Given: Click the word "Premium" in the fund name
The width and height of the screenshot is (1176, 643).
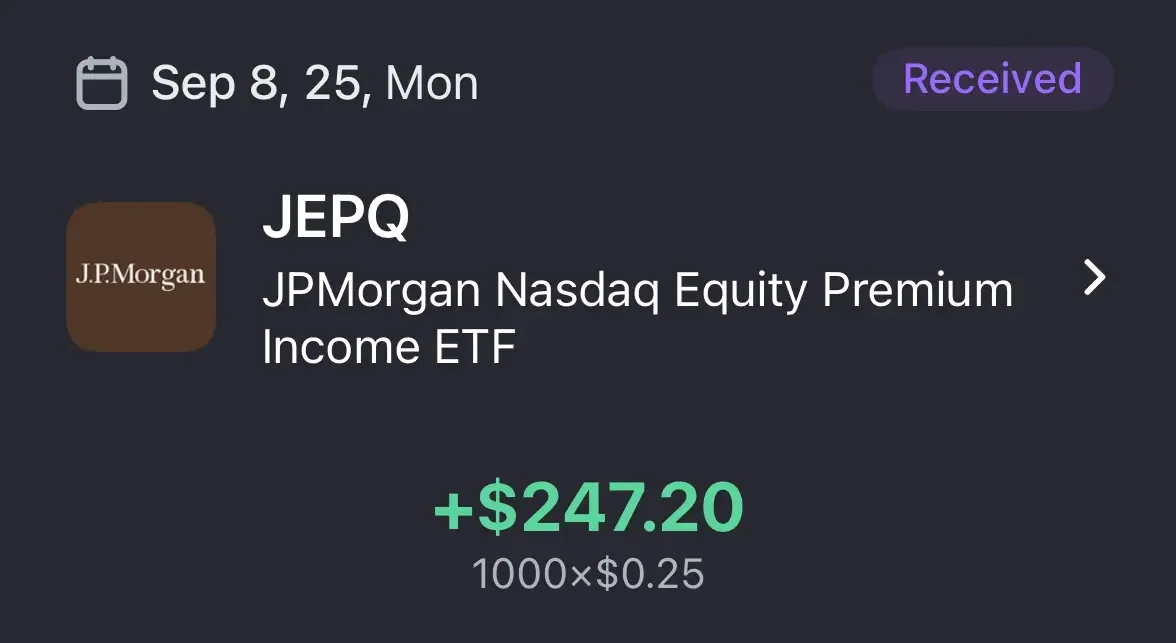Looking at the screenshot, I should click(x=917, y=292).
